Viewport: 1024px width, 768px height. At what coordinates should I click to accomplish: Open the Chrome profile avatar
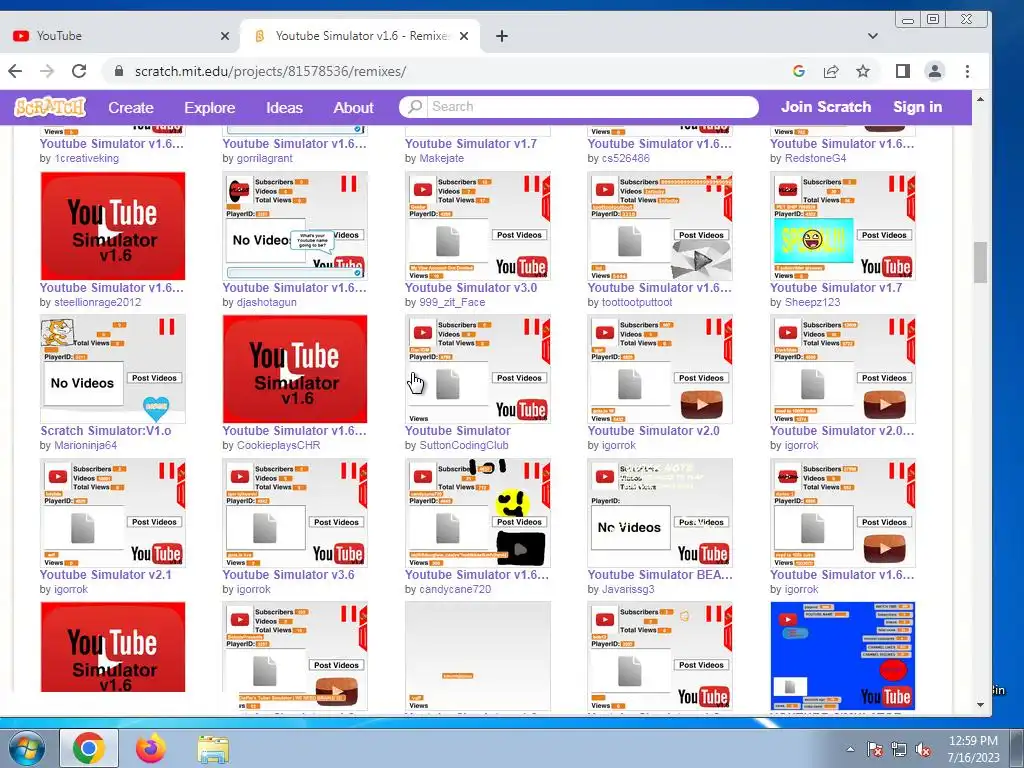coord(935,71)
